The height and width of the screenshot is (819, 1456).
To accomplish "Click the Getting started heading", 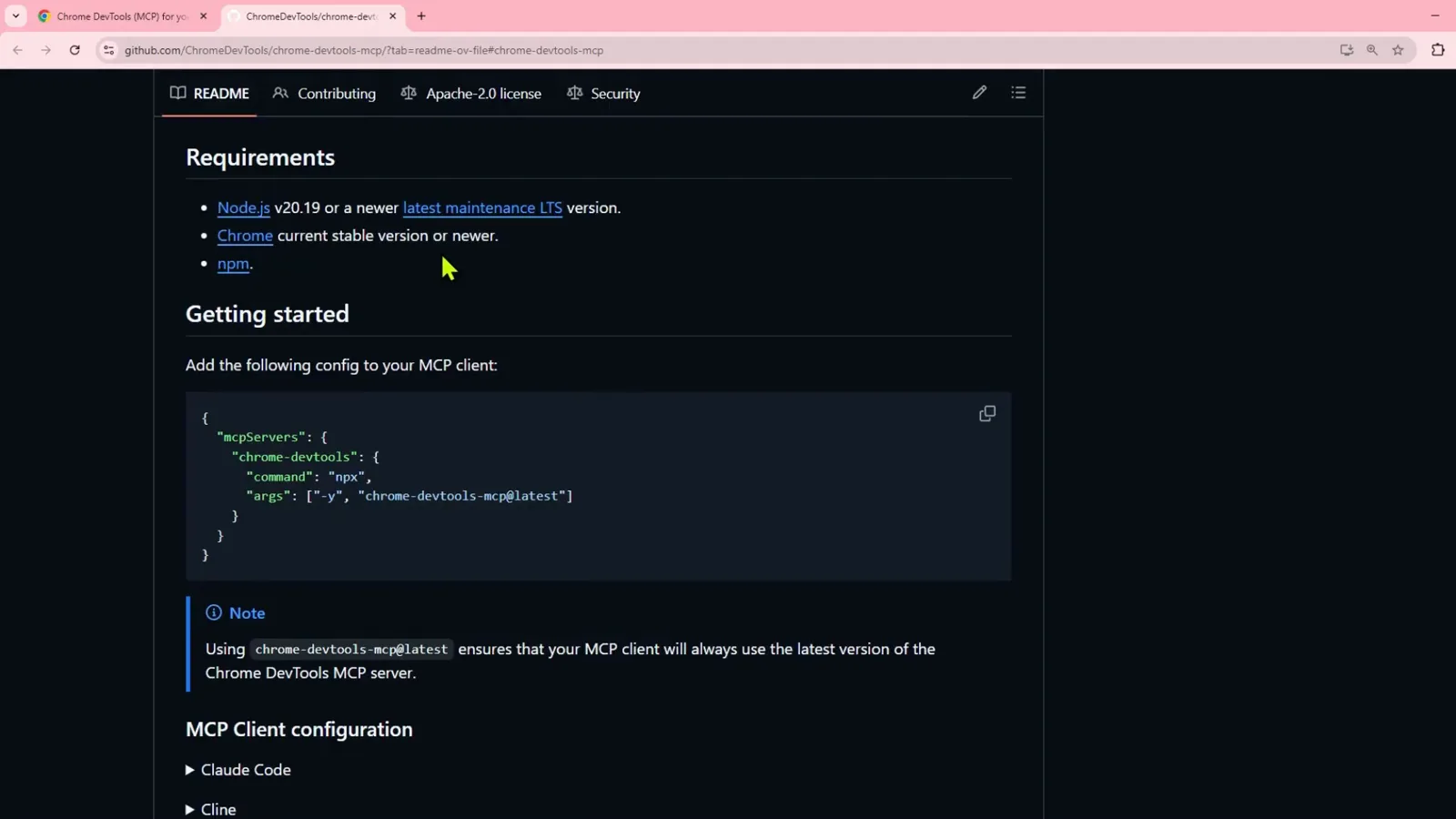I will coord(268,314).
